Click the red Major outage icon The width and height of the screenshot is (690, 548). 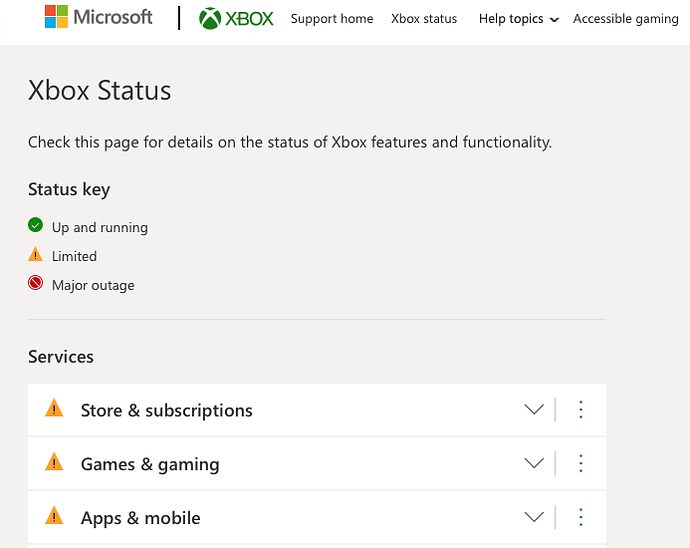[35, 283]
